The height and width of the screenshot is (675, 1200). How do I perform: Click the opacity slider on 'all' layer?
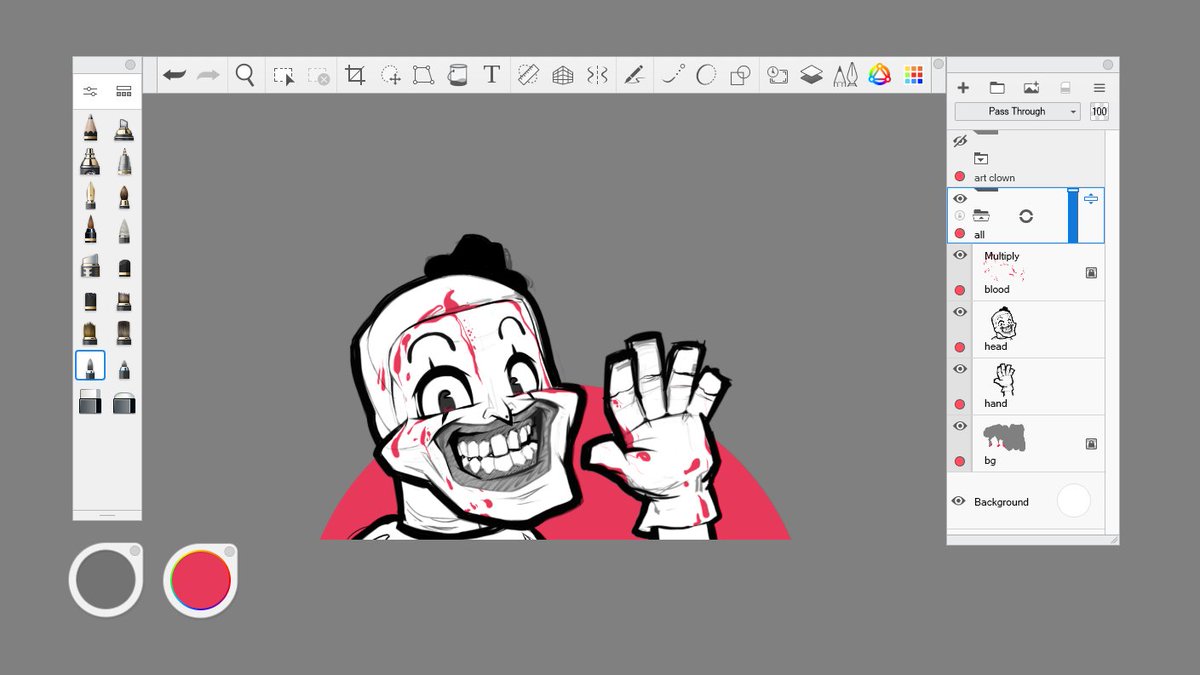click(1073, 215)
